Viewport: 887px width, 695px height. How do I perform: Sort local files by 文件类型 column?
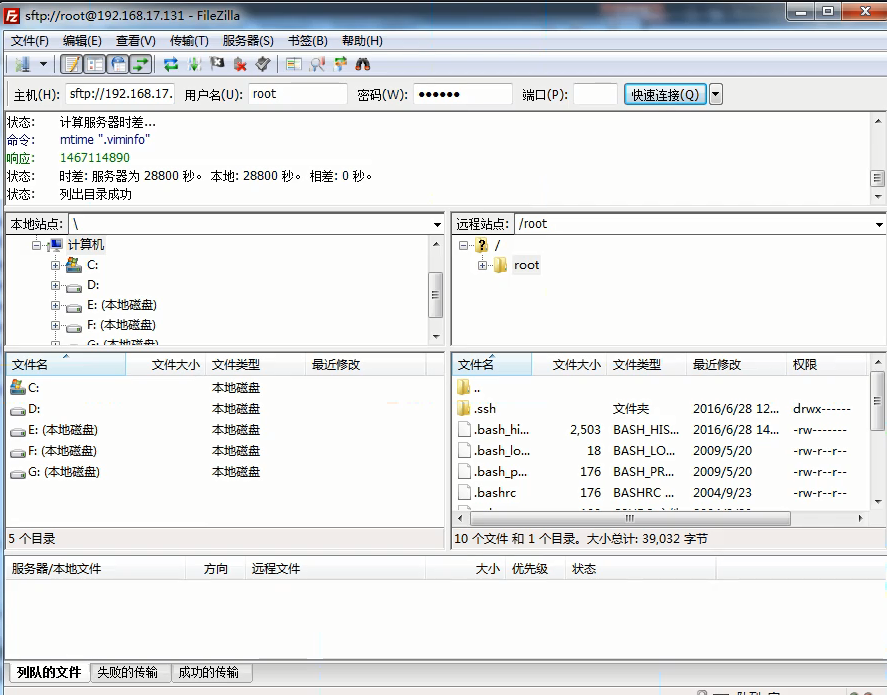[256, 365]
